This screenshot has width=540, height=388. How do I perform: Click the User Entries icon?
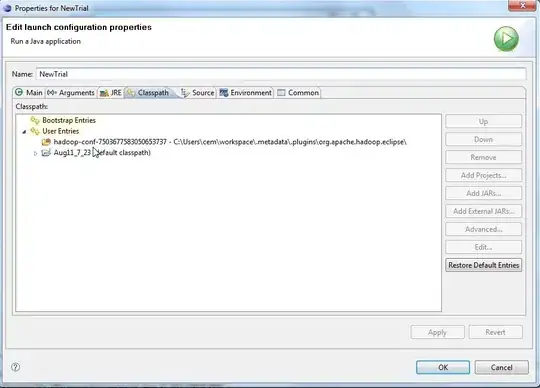pos(35,131)
